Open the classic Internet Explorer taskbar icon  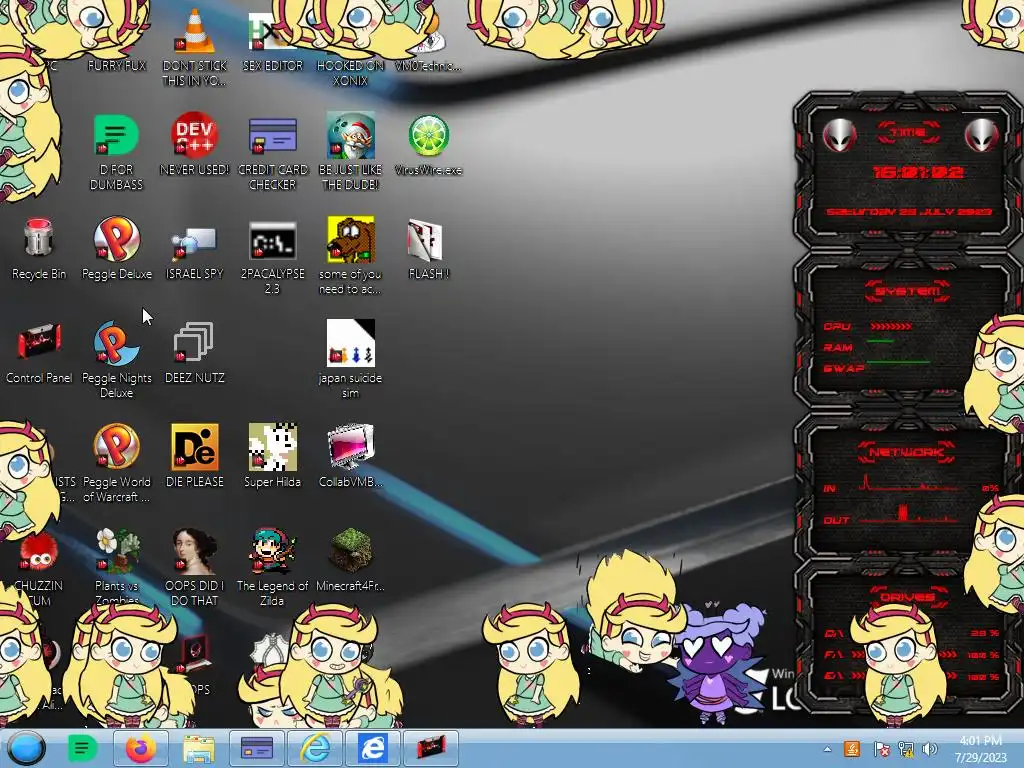(x=315, y=748)
